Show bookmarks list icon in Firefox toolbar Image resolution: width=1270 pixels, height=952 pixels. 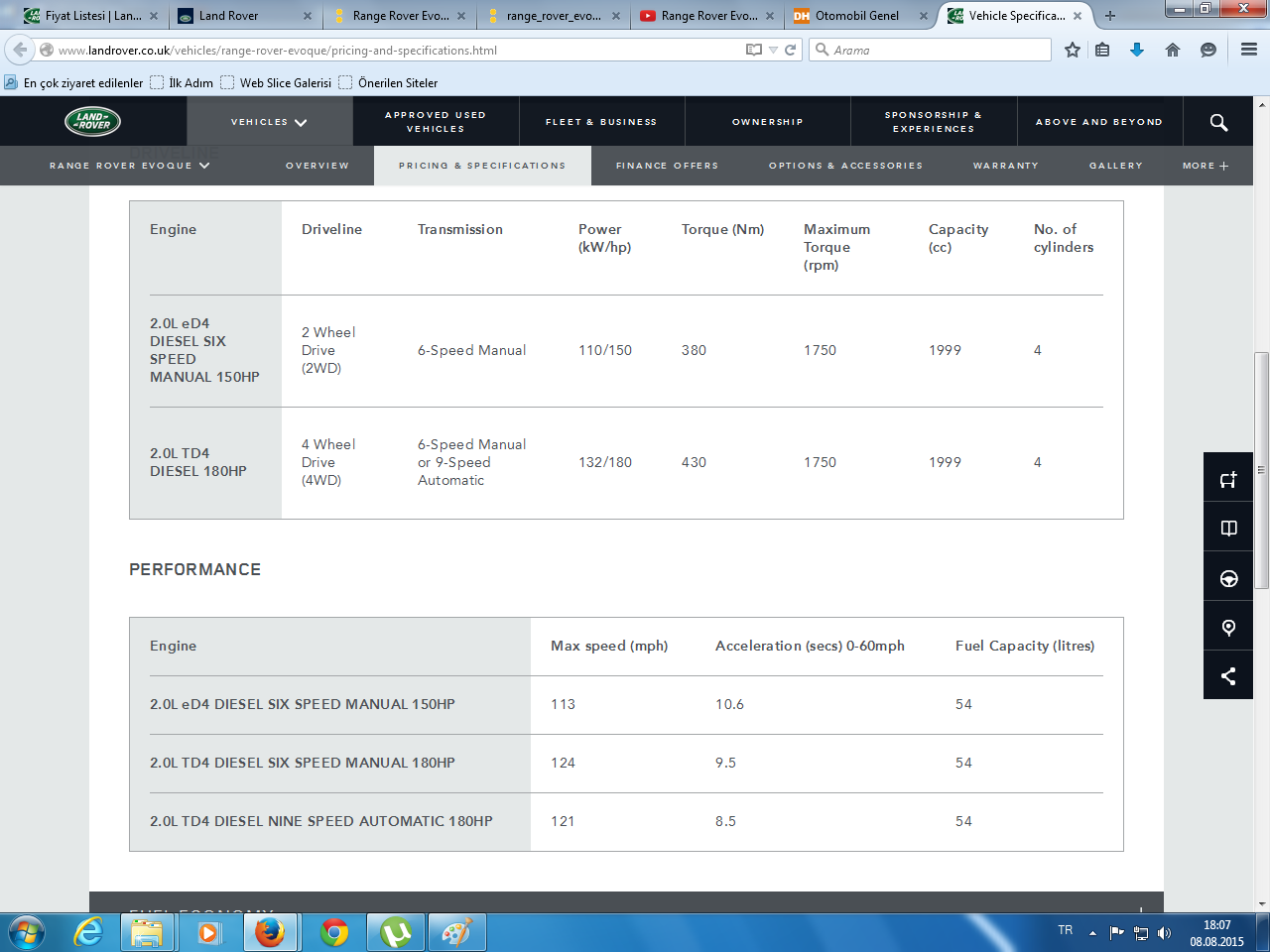tap(1102, 50)
